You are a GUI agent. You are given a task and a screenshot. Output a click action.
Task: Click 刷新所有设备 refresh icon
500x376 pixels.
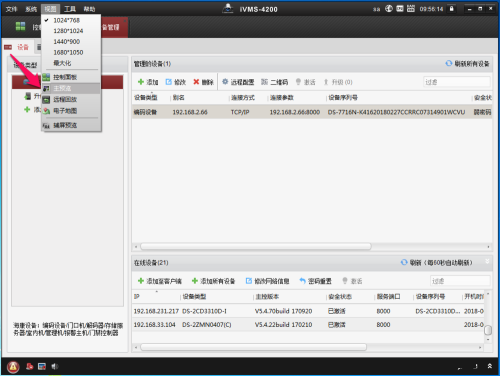[x=449, y=63]
